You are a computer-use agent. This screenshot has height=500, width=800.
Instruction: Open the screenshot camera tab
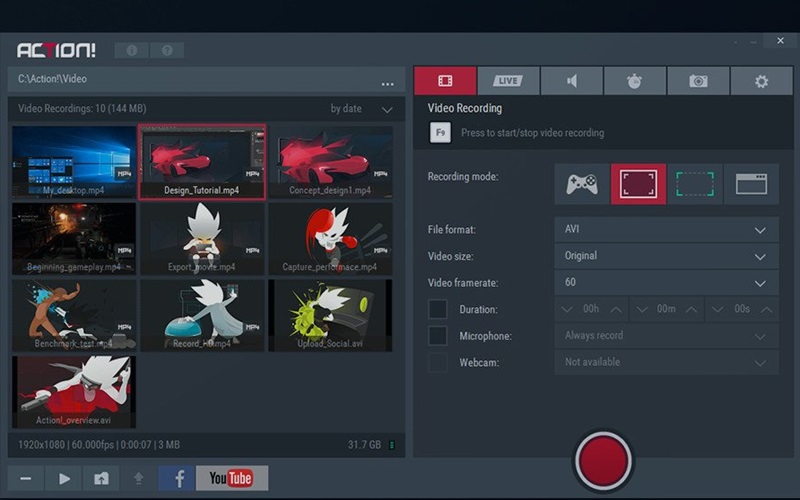pyautogui.click(x=698, y=81)
